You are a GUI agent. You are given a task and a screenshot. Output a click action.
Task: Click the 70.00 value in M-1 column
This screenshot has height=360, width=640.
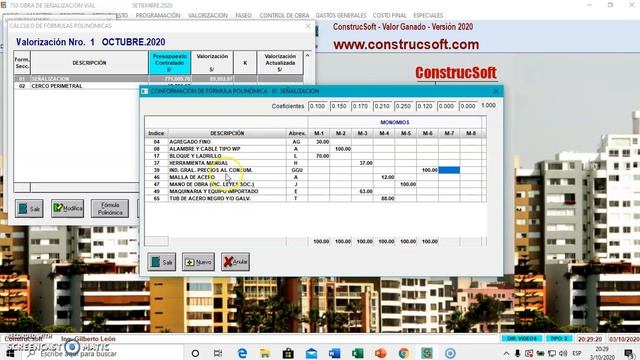[x=322, y=156]
